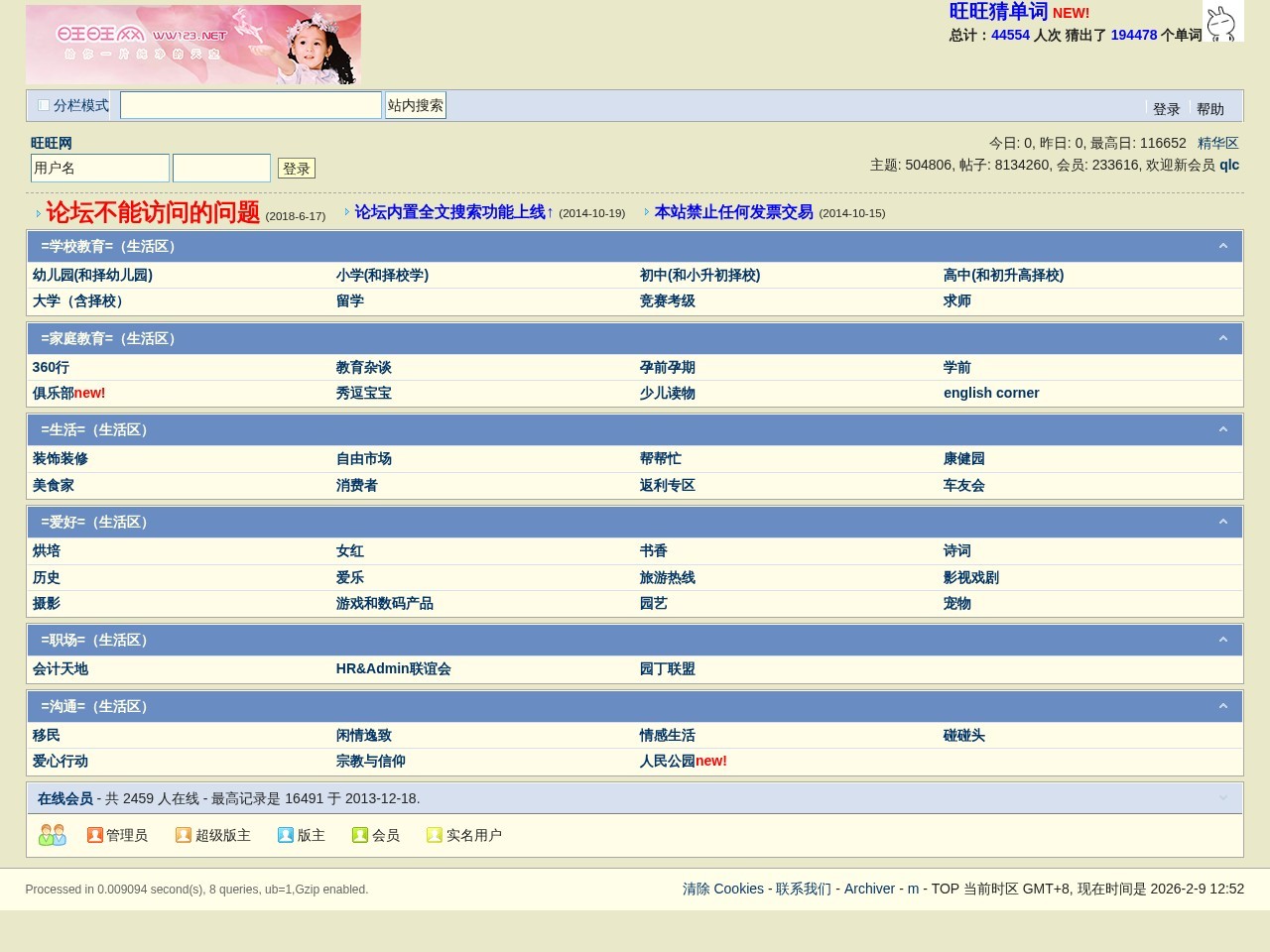This screenshot has width=1270, height=952.
Task: Collapse the =学校教育= section
Action: pyautogui.click(x=1222, y=246)
